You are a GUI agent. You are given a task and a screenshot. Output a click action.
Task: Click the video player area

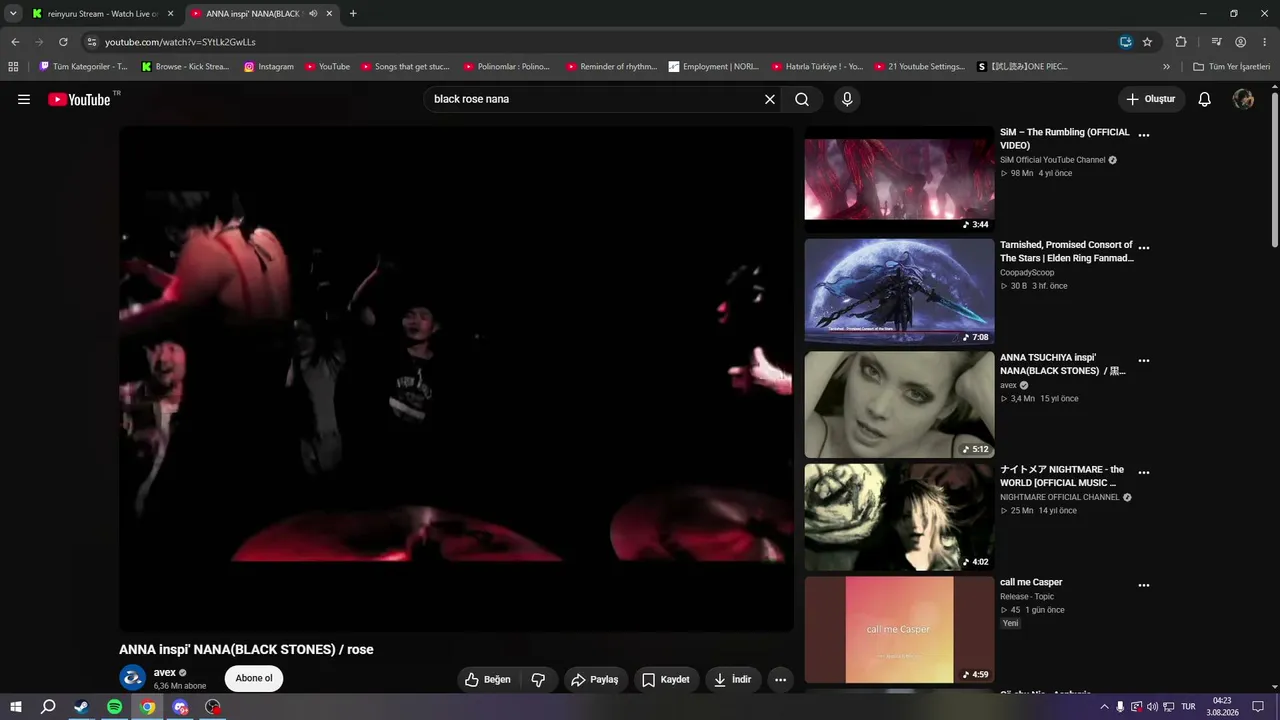click(x=456, y=379)
